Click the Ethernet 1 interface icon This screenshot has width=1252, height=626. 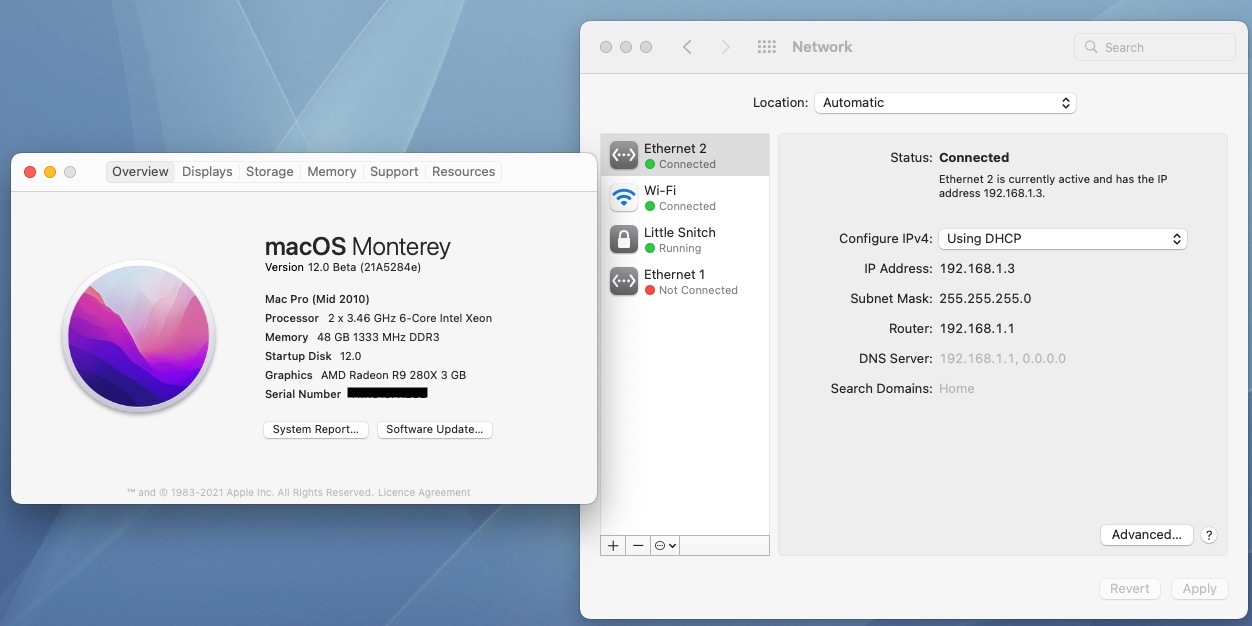click(624, 282)
